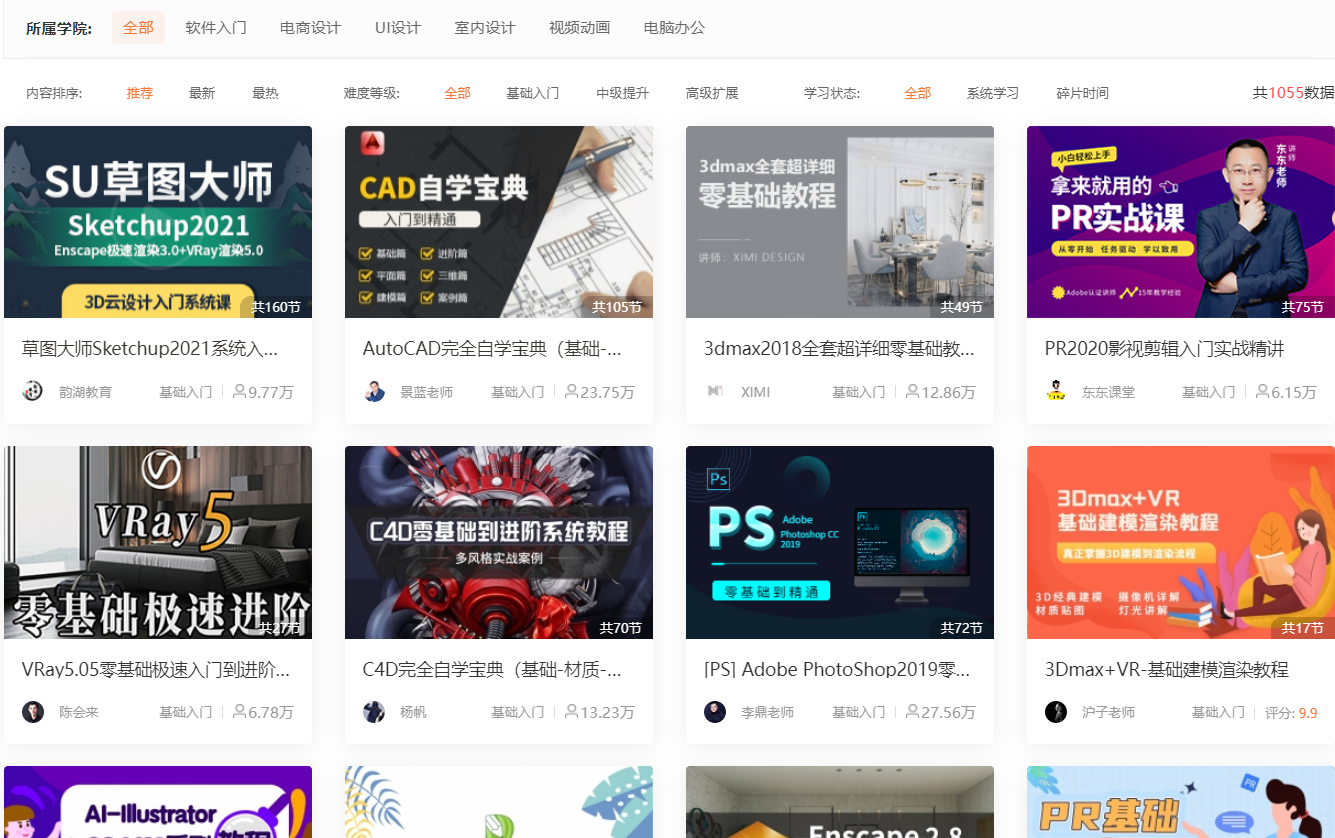Click the 评分: 9.9 rating text

1291,713
